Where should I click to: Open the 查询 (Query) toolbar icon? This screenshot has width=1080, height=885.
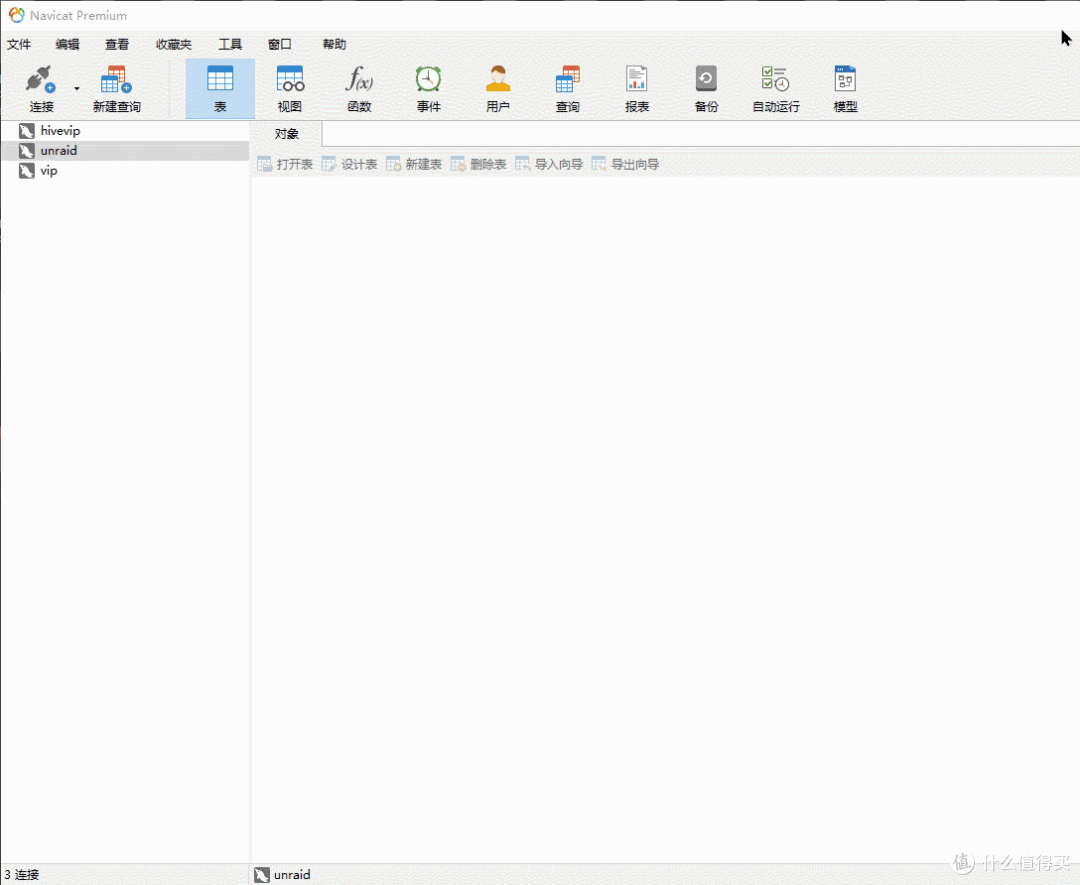click(568, 88)
